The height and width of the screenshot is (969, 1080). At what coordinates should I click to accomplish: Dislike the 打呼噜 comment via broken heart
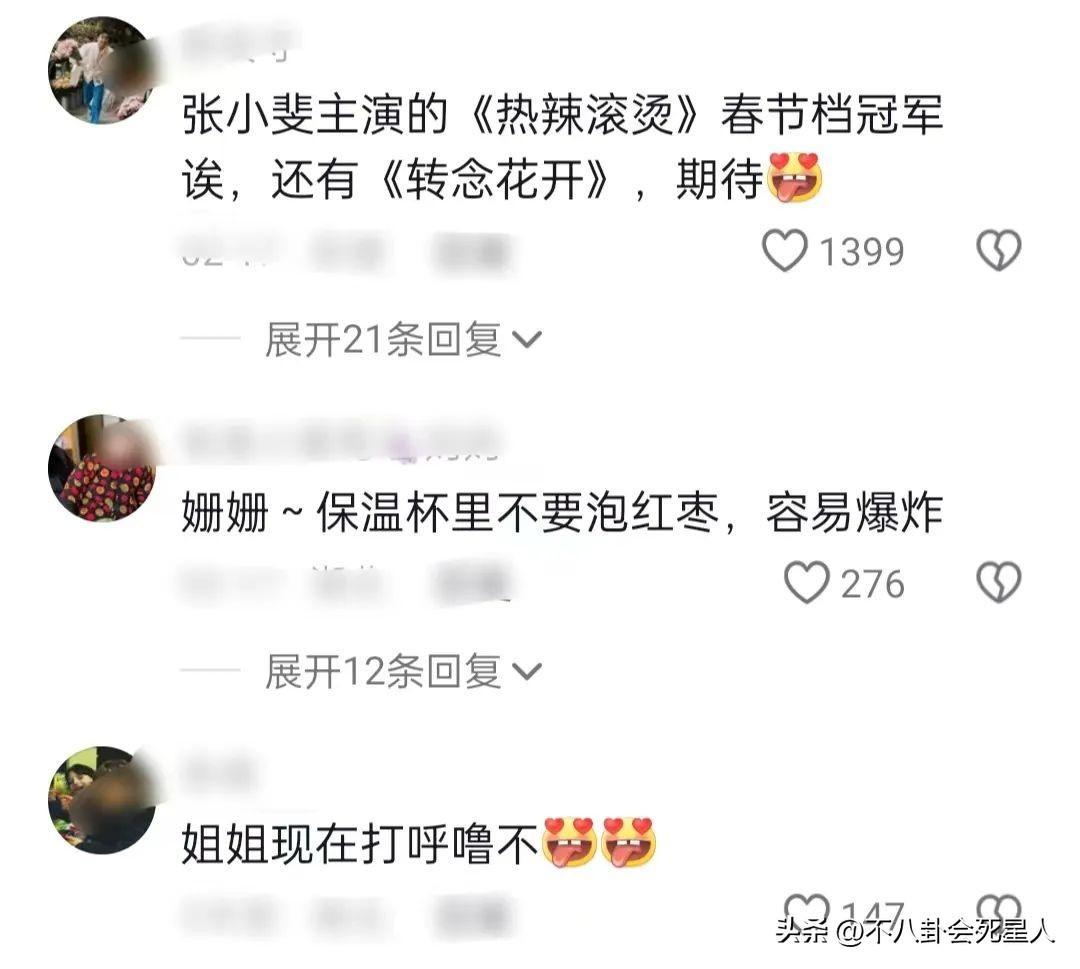point(998,910)
